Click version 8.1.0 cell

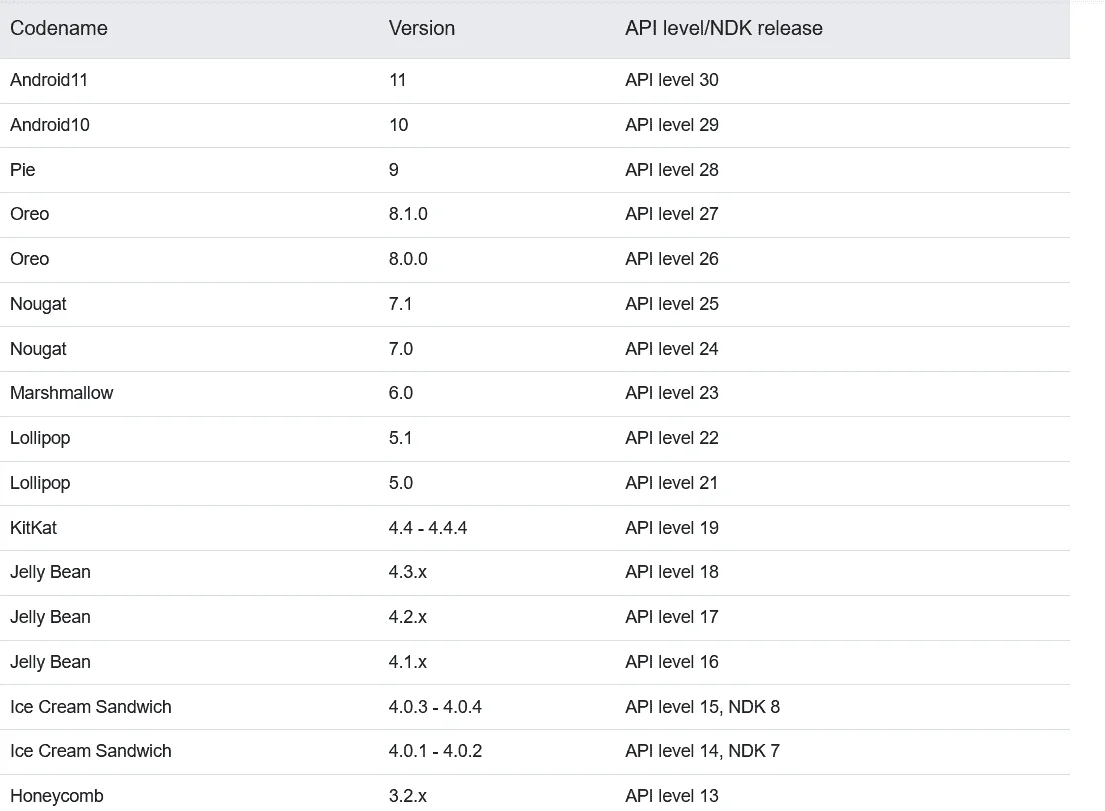[408, 214]
